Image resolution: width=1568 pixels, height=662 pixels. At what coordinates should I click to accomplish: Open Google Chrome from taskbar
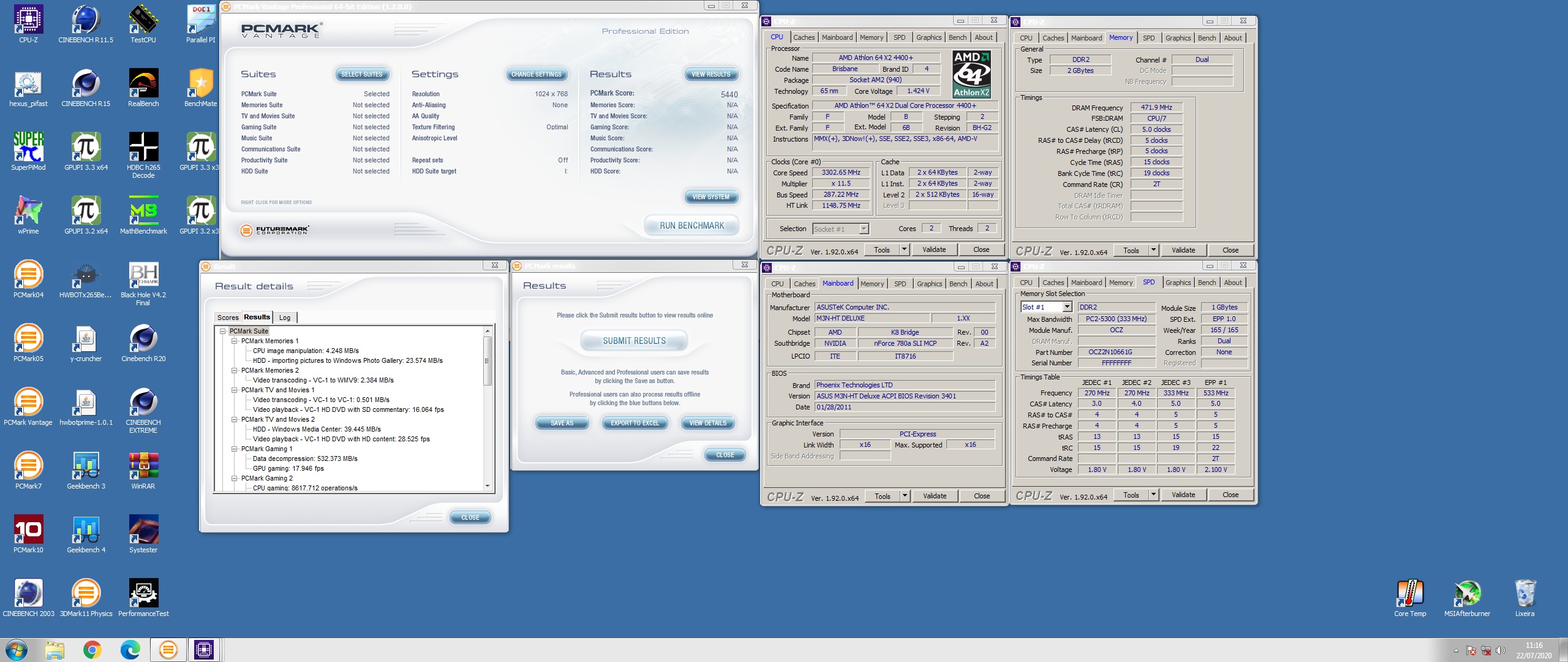(92, 650)
